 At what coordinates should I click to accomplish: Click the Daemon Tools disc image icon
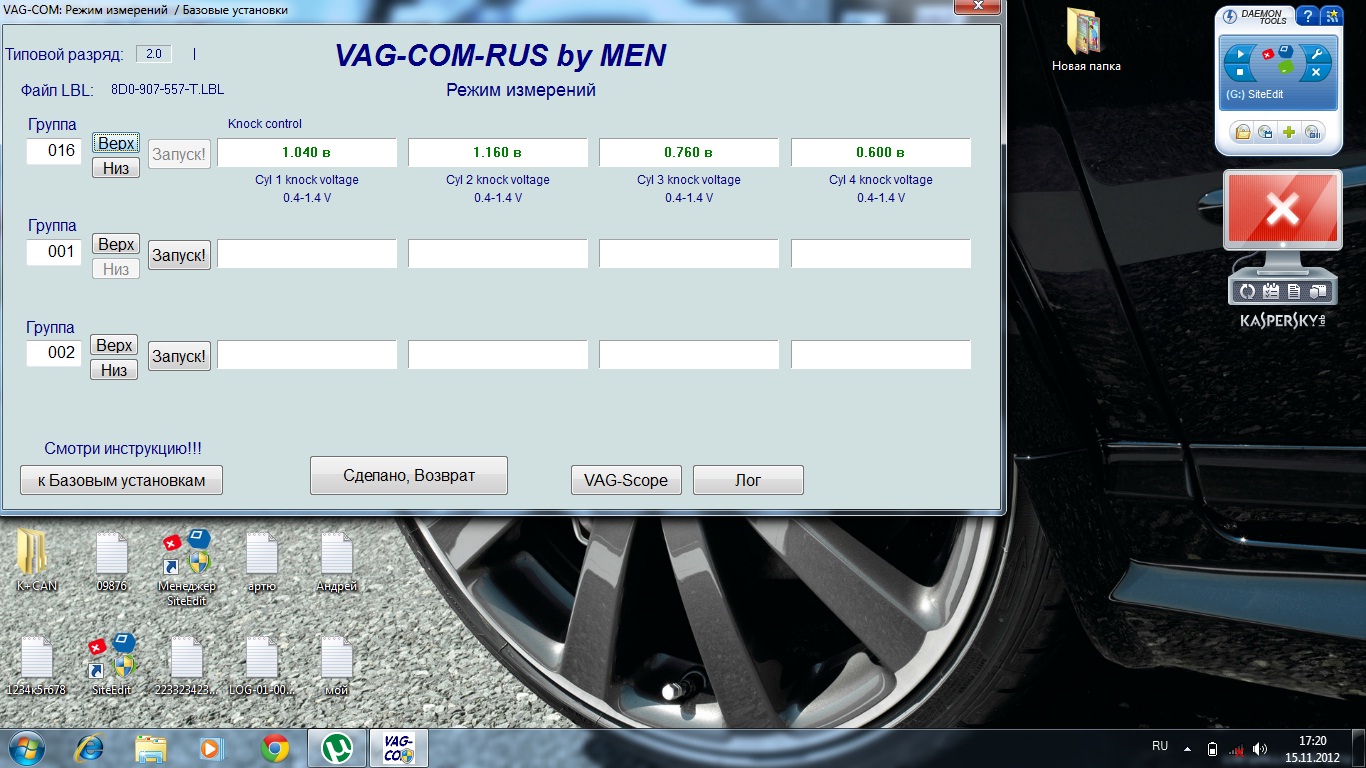[1265, 132]
